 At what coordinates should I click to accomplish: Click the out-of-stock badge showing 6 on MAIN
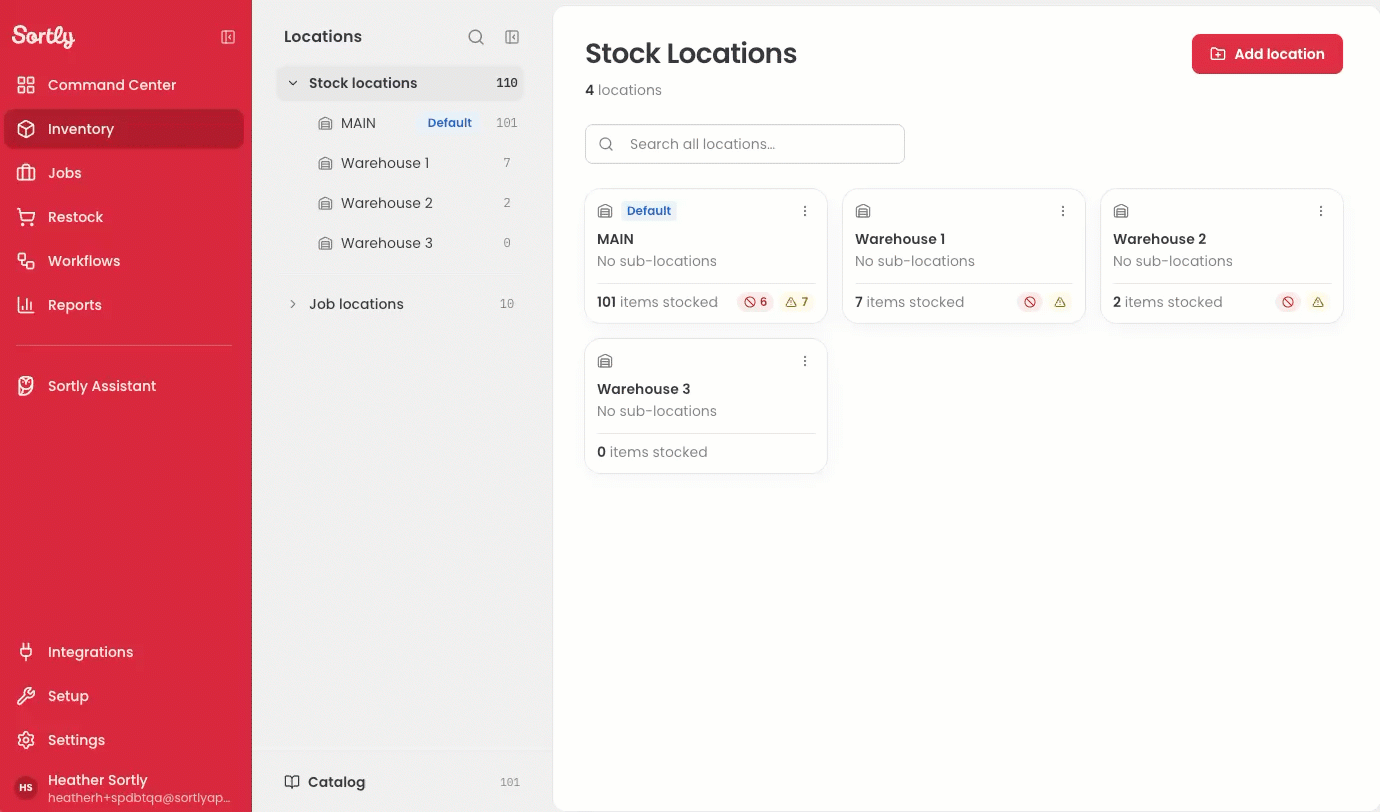pyautogui.click(x=756, y=302)
